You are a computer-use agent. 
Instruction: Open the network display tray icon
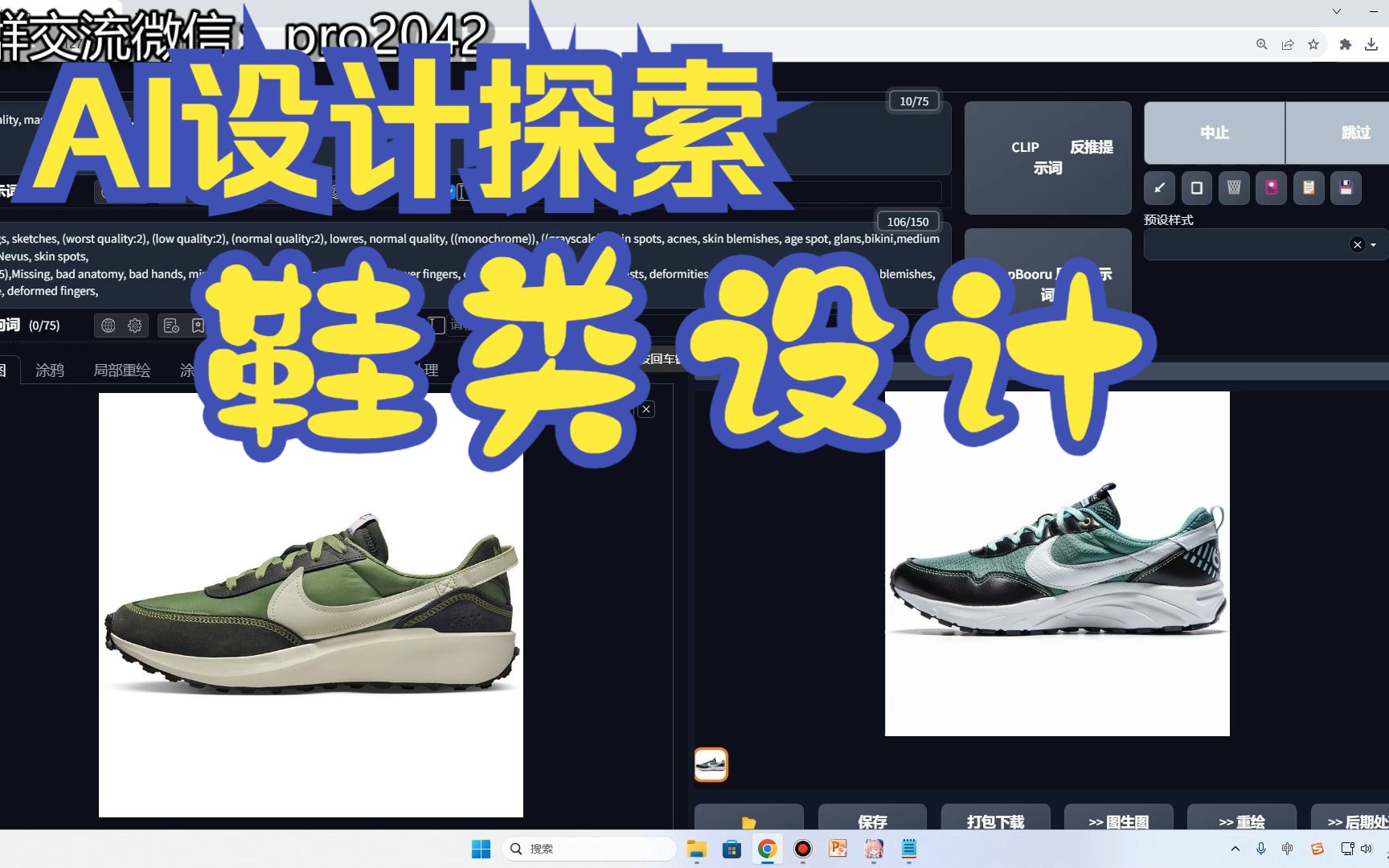tap(1347, 849)
